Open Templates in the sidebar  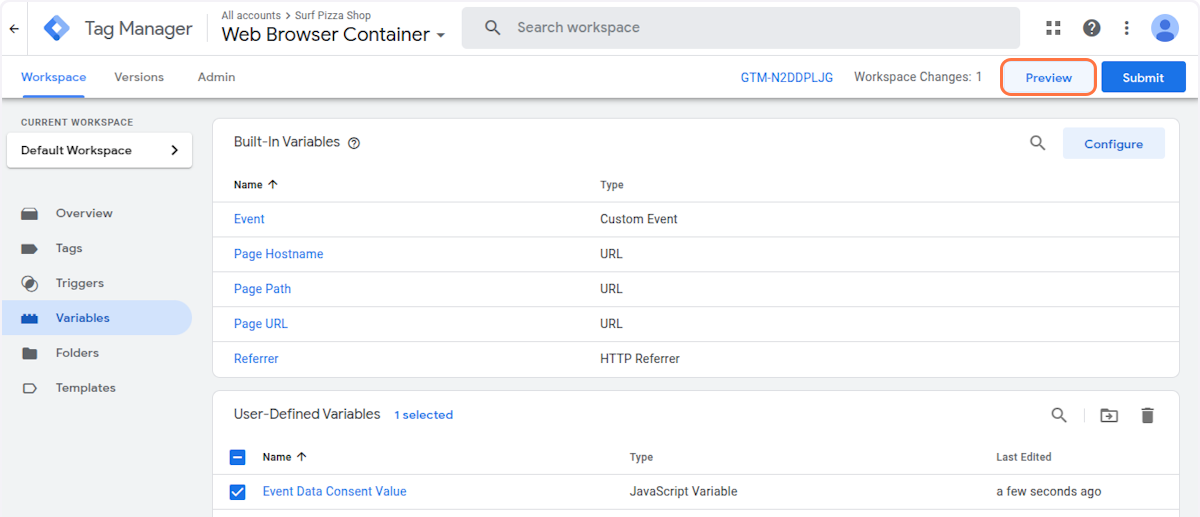[86, 388]
